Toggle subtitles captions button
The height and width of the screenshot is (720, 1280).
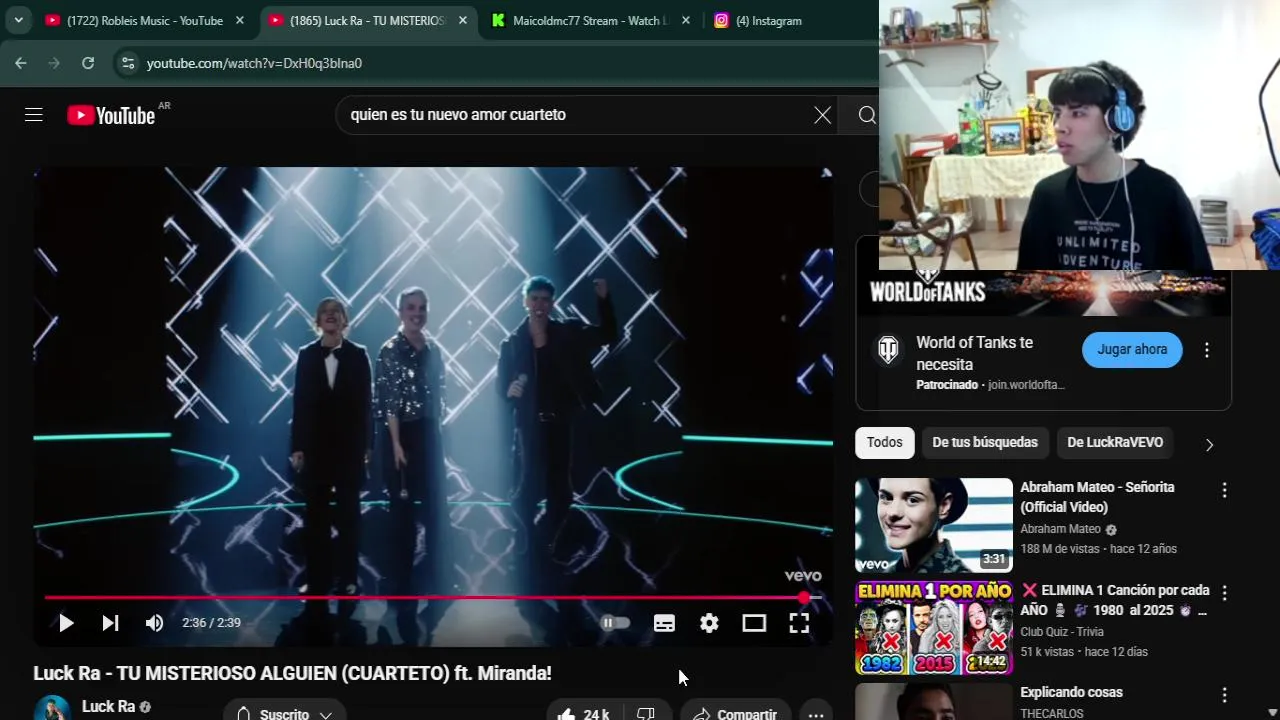pyautogui.click(x=664, y=623)
